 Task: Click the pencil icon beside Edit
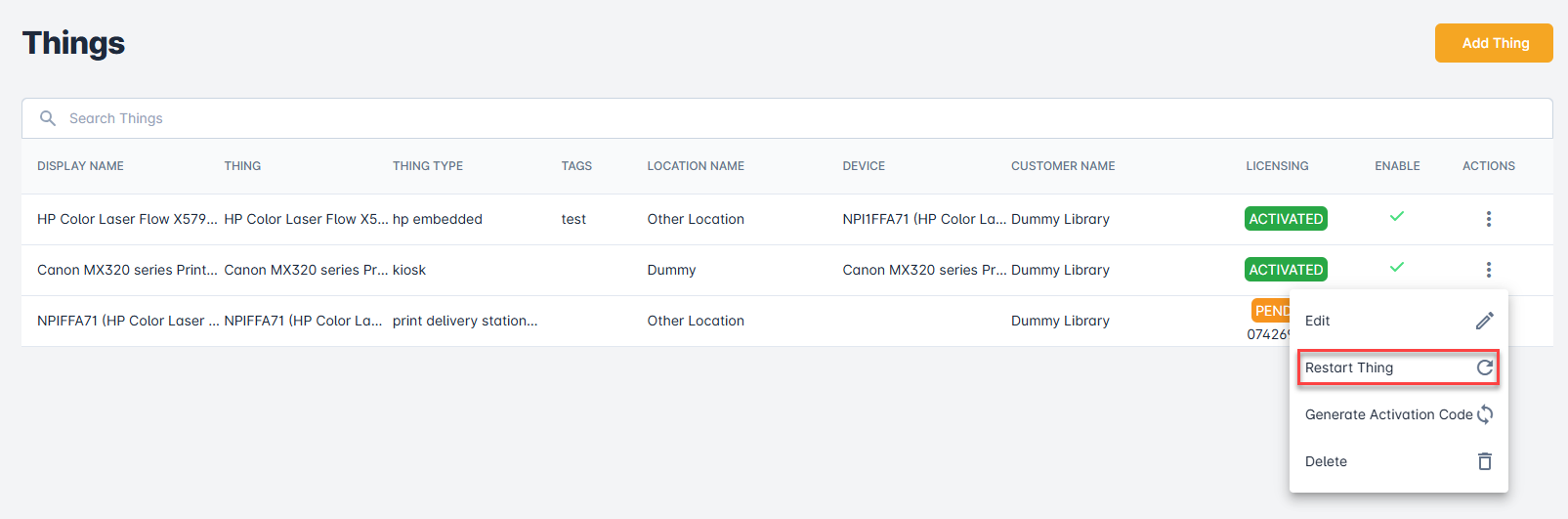coord(1484,321)
